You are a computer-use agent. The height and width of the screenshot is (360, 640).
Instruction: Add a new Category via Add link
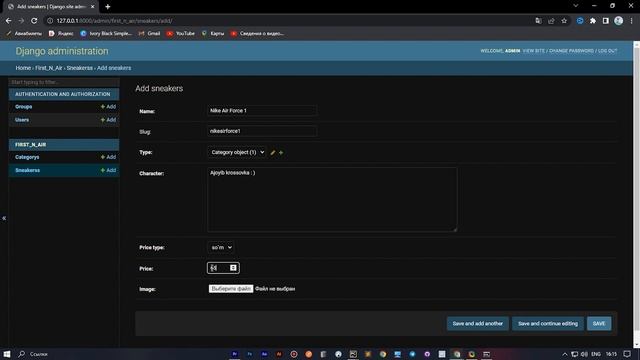(109, 157)
